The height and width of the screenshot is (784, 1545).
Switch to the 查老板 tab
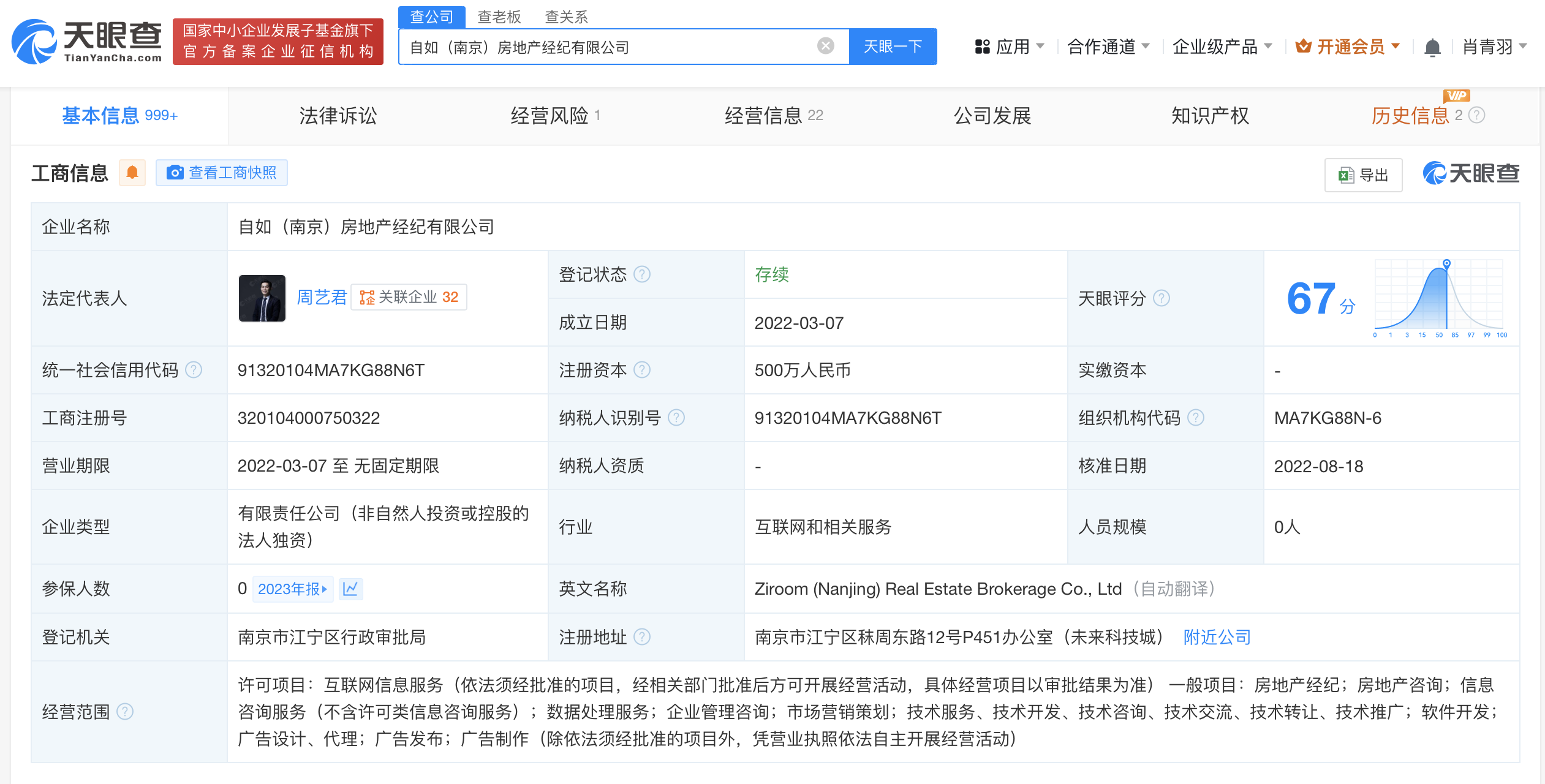(x=499, y=17)
